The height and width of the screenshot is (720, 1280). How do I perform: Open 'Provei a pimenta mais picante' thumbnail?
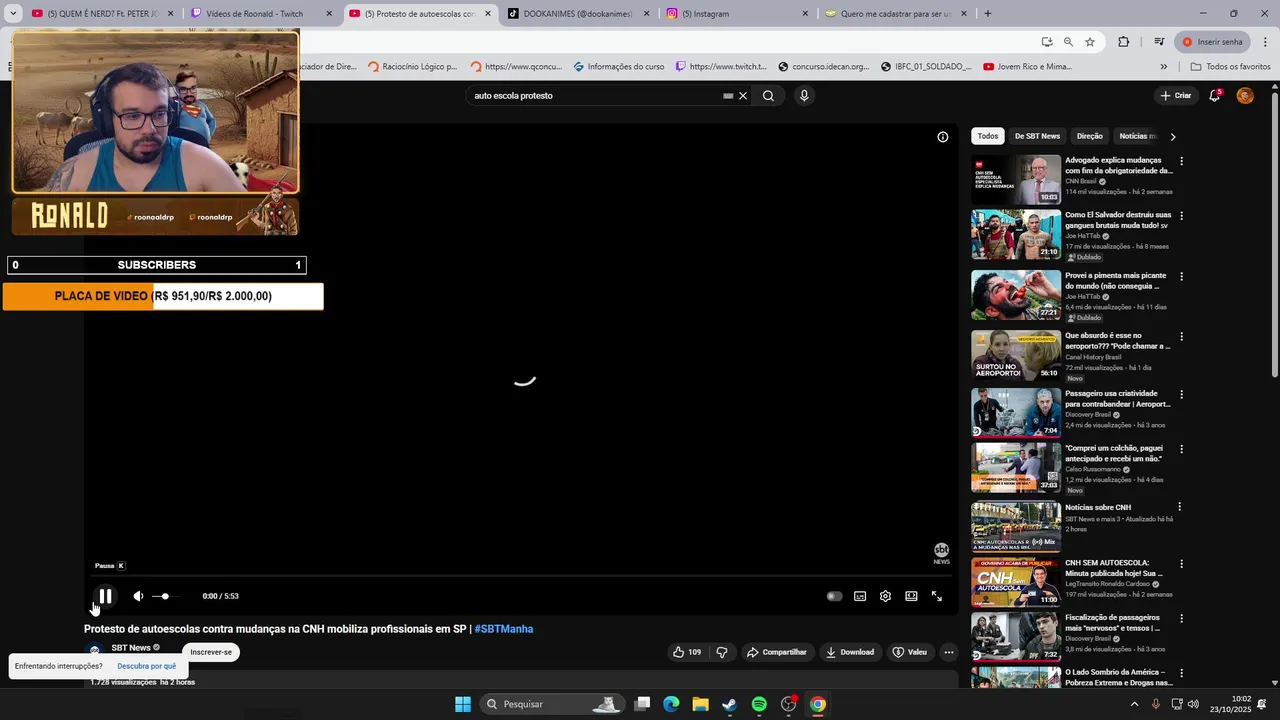point(1016,295)
